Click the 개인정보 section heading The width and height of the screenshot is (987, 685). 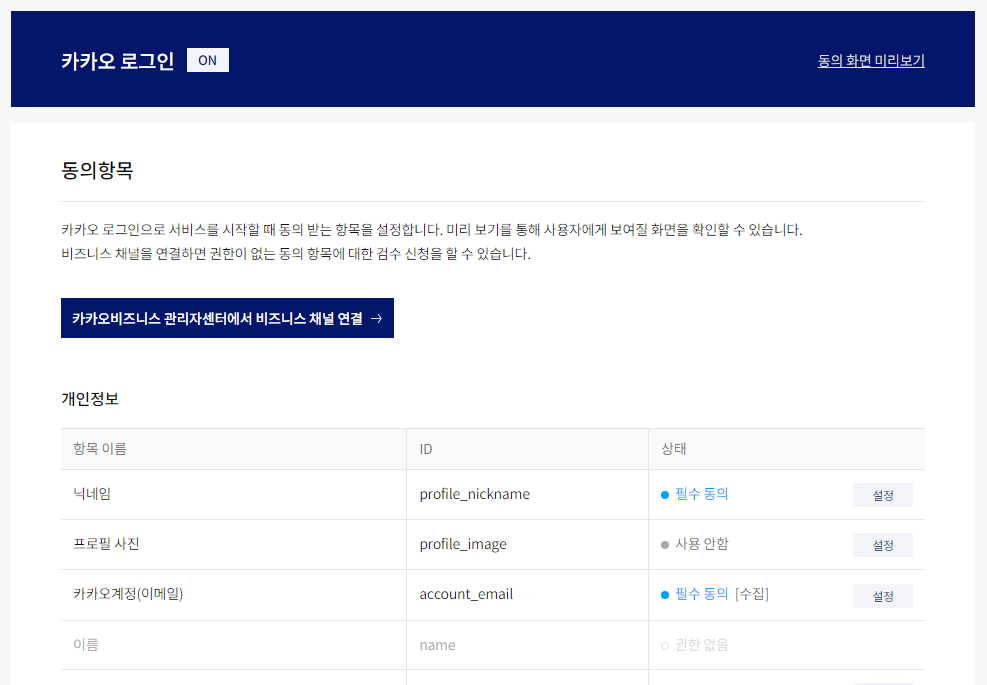point(90,399)
